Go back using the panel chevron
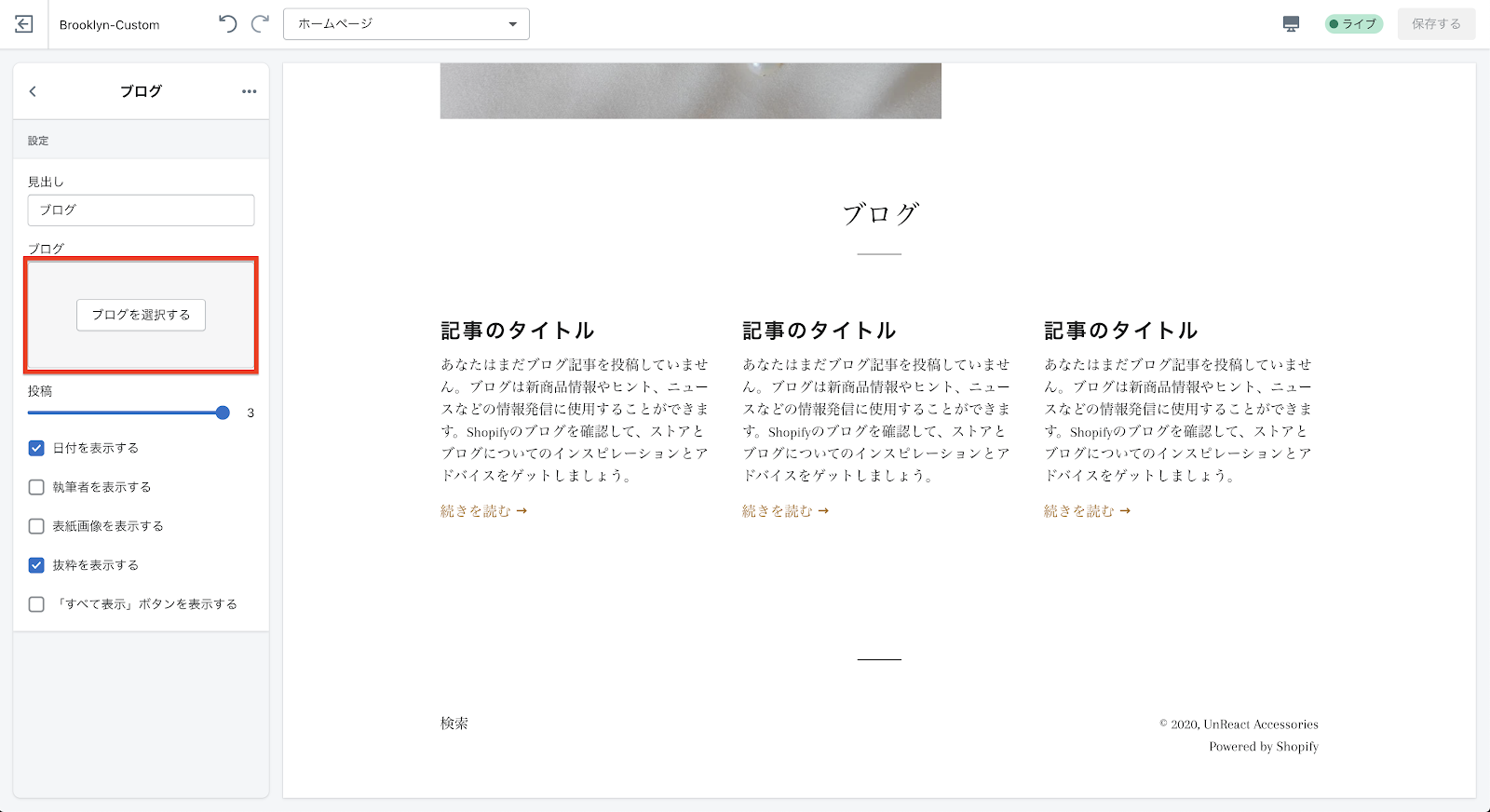 pyautogui.click(x=33, y=91)
